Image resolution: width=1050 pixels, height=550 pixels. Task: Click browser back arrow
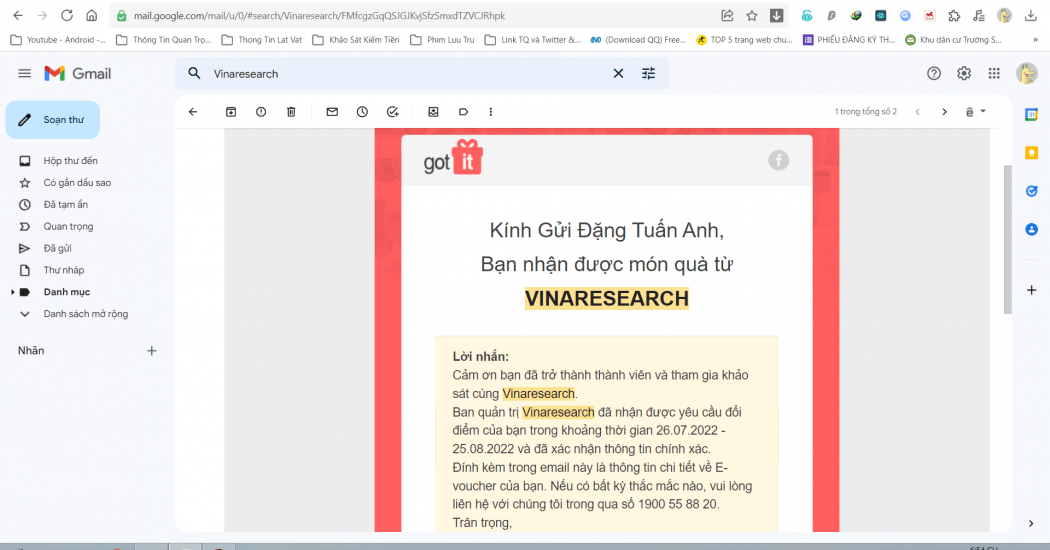[x=18, y=15]
